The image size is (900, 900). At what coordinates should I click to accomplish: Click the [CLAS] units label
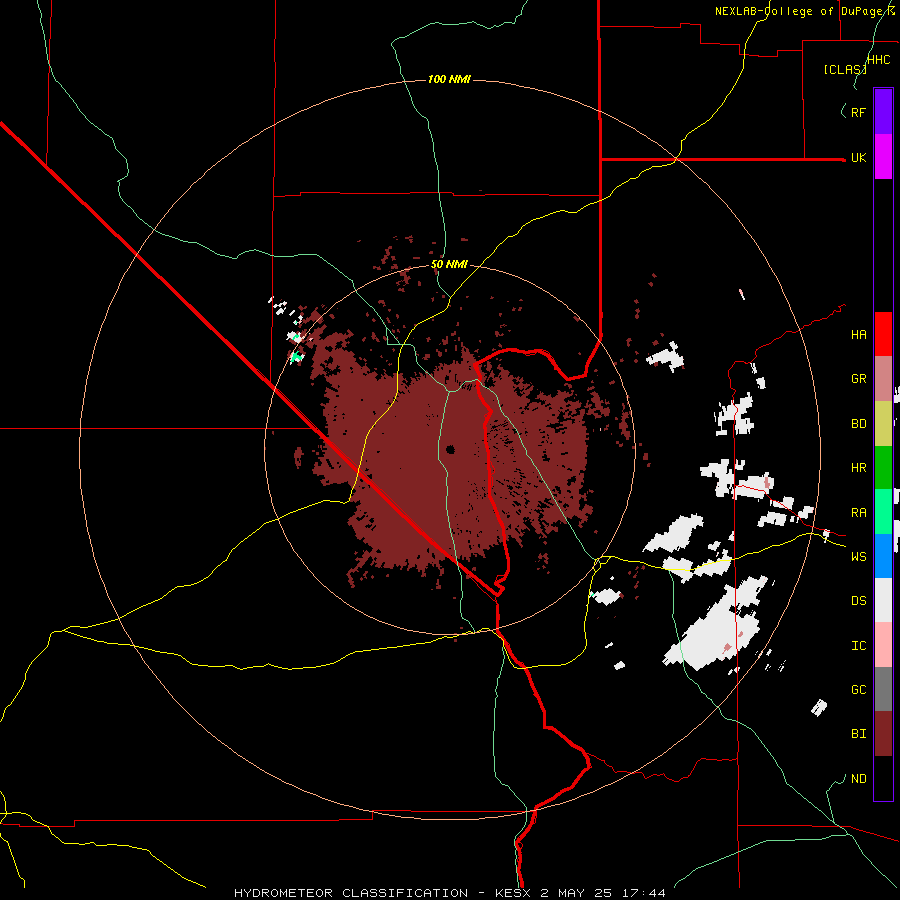845,70
